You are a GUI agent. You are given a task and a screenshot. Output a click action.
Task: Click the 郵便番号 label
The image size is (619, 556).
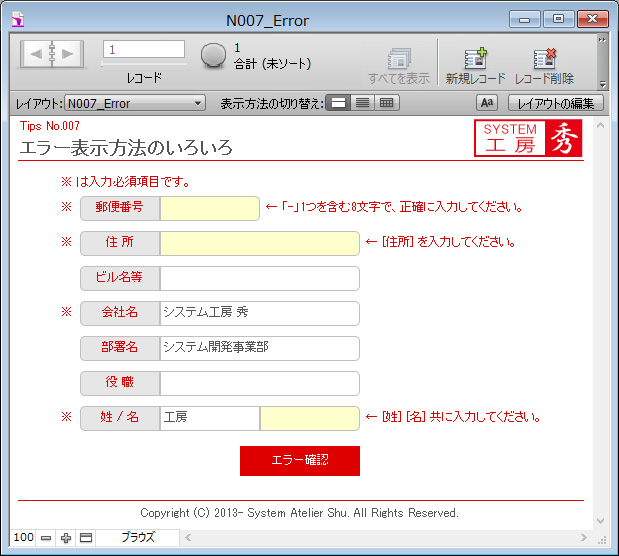click(119, 207)
